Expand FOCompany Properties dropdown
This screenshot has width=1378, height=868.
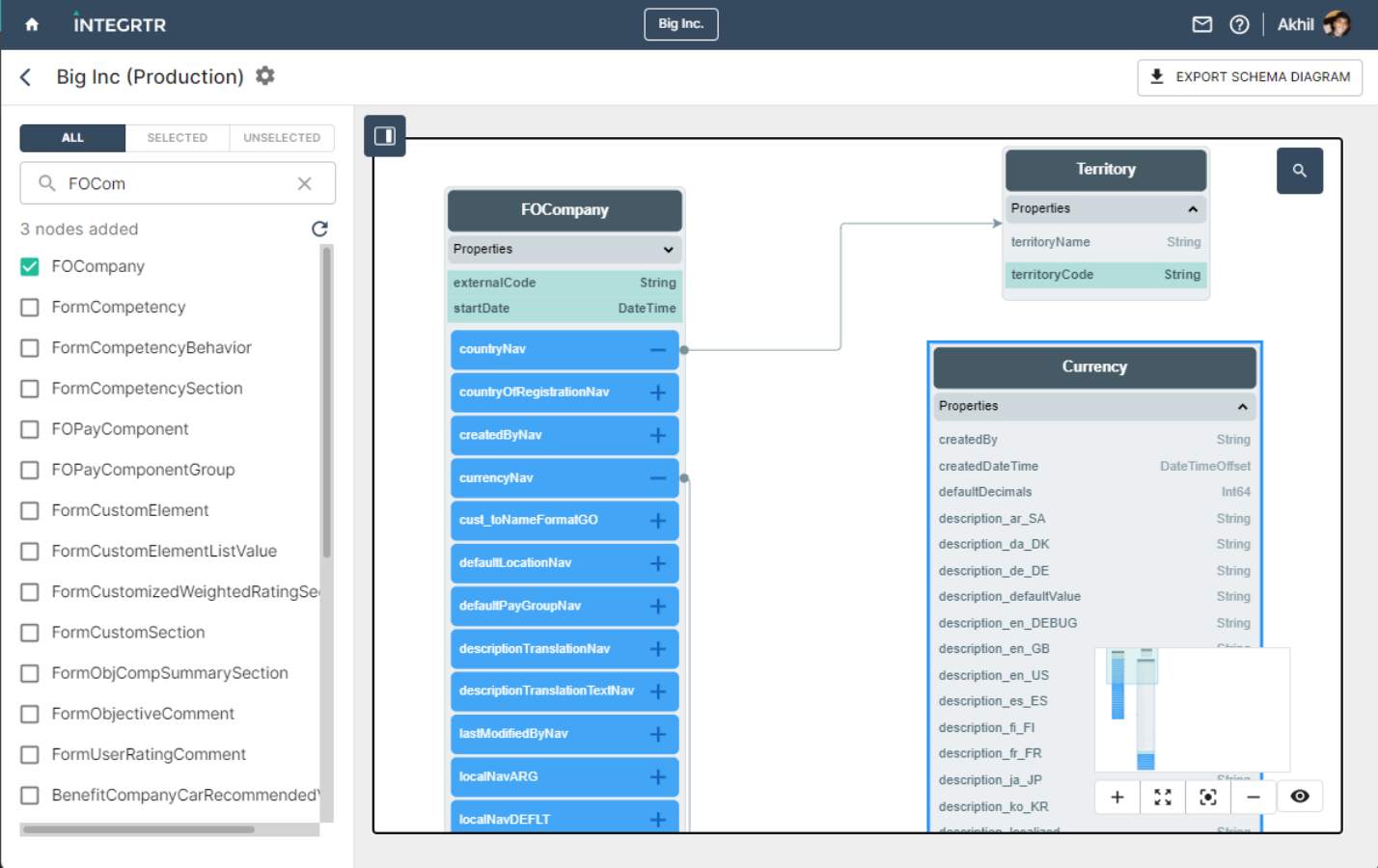point(668,250)
